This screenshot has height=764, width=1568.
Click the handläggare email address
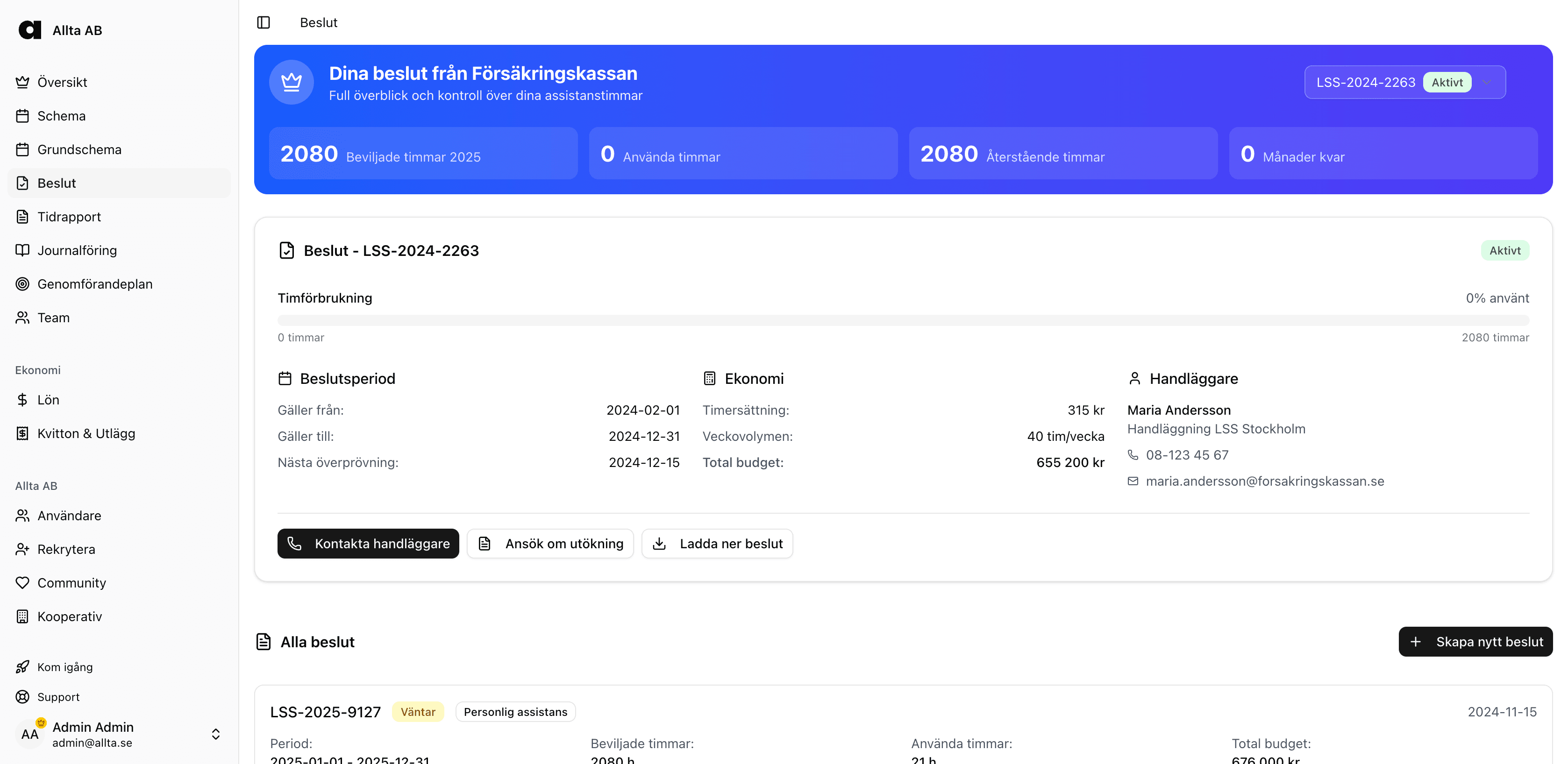[1264, 481]
